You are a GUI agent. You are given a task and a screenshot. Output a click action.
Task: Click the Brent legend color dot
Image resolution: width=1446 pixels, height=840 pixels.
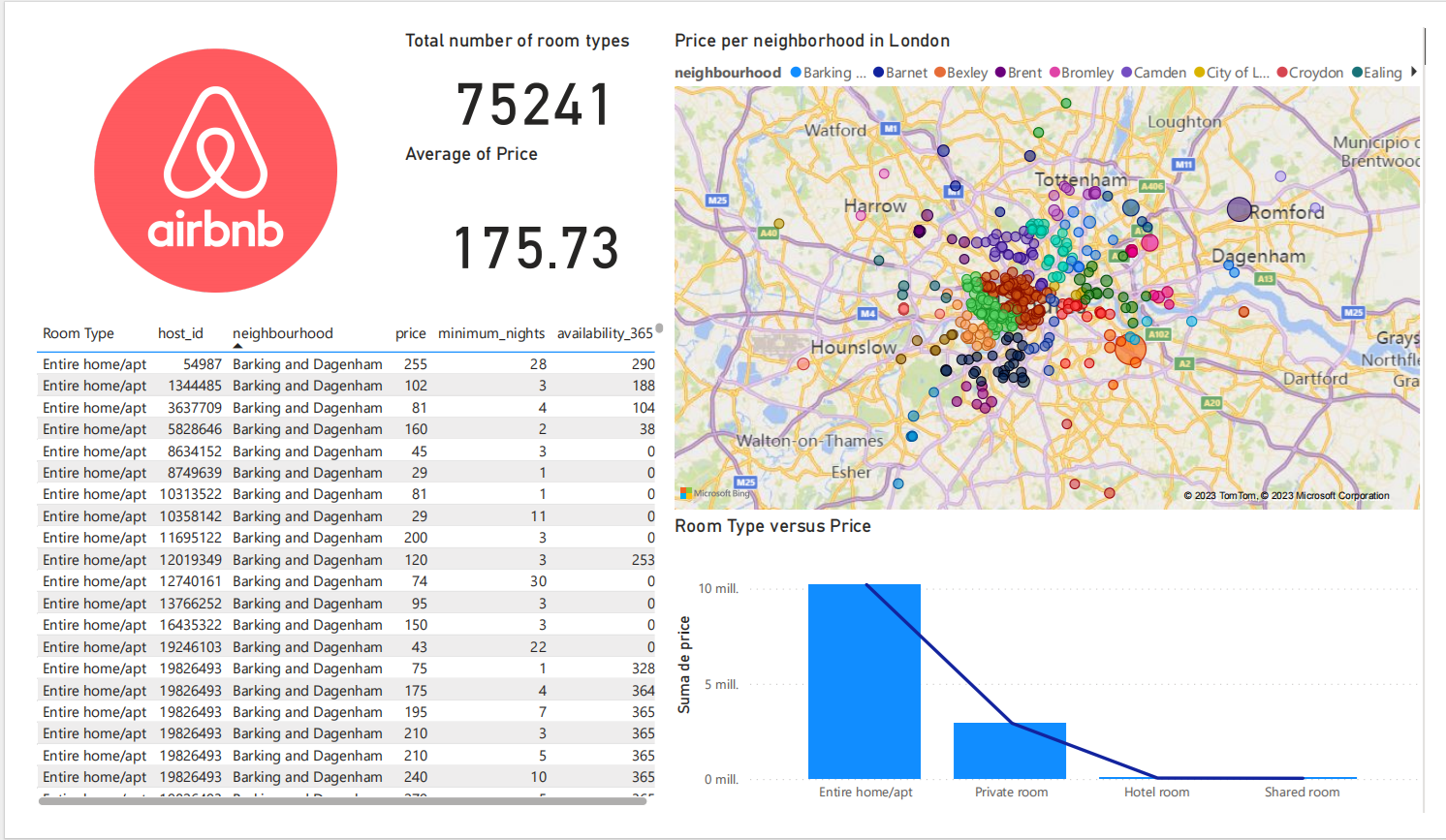coord(1001,73)
